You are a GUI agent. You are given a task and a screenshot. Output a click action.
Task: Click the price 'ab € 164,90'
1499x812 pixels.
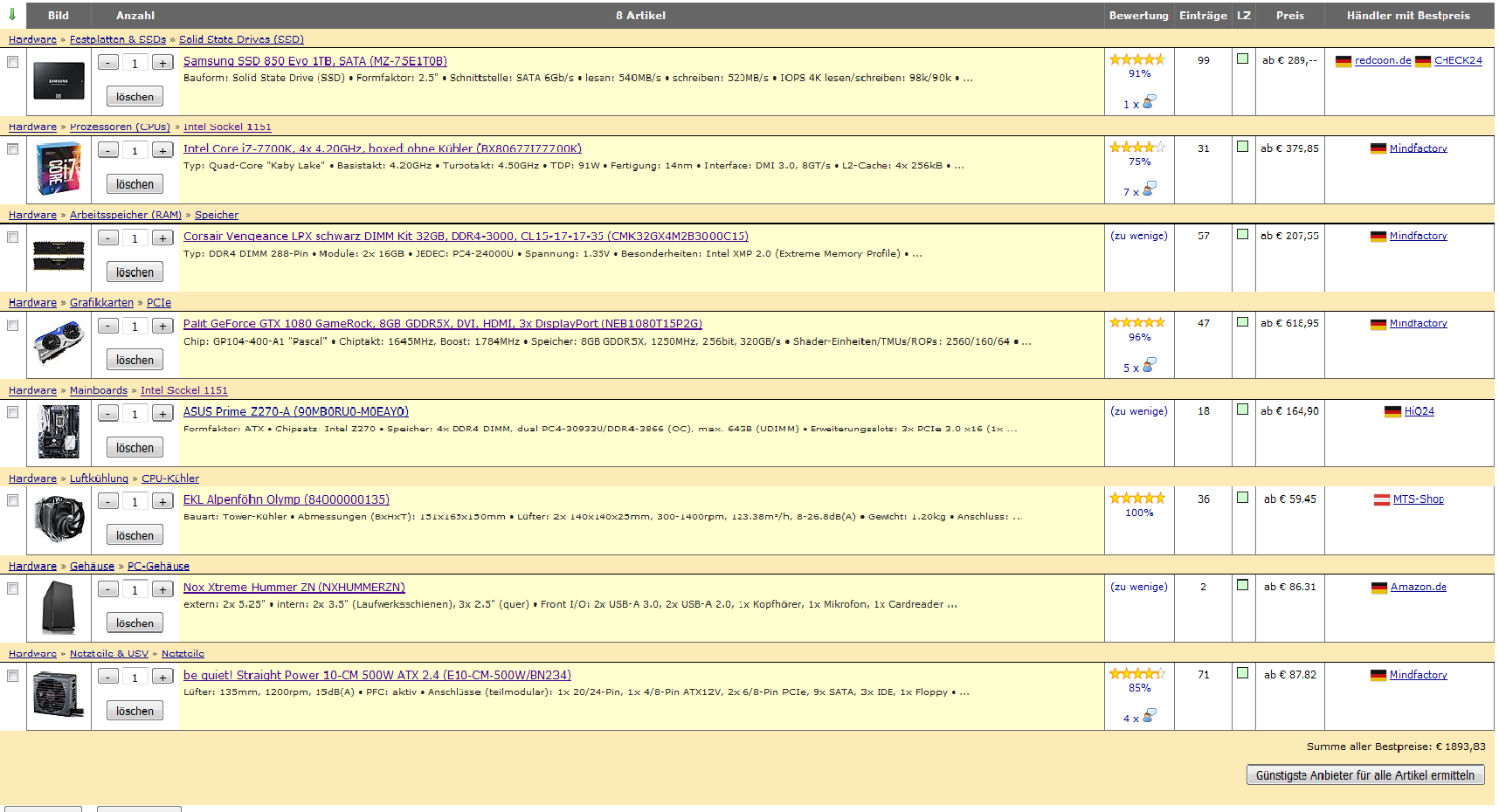[1290, 411]
